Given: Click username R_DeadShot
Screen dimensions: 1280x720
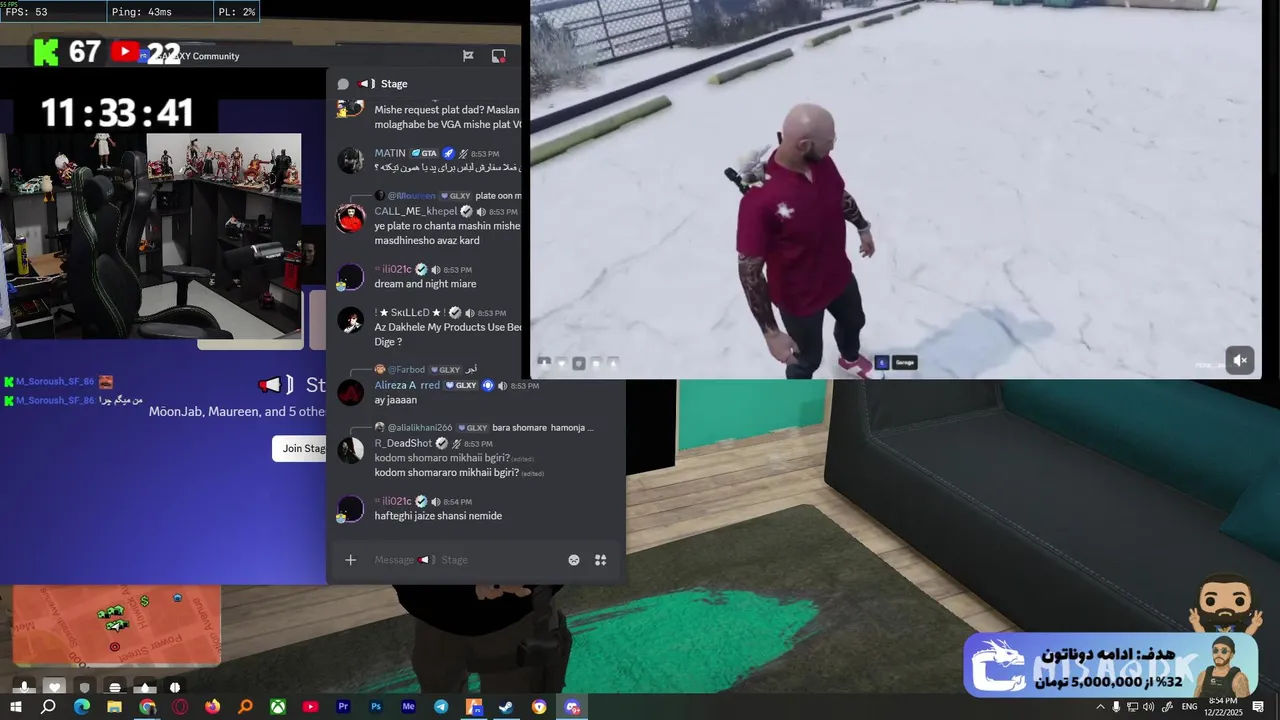Looking at the screenshot, I should [x=403, y=443].
